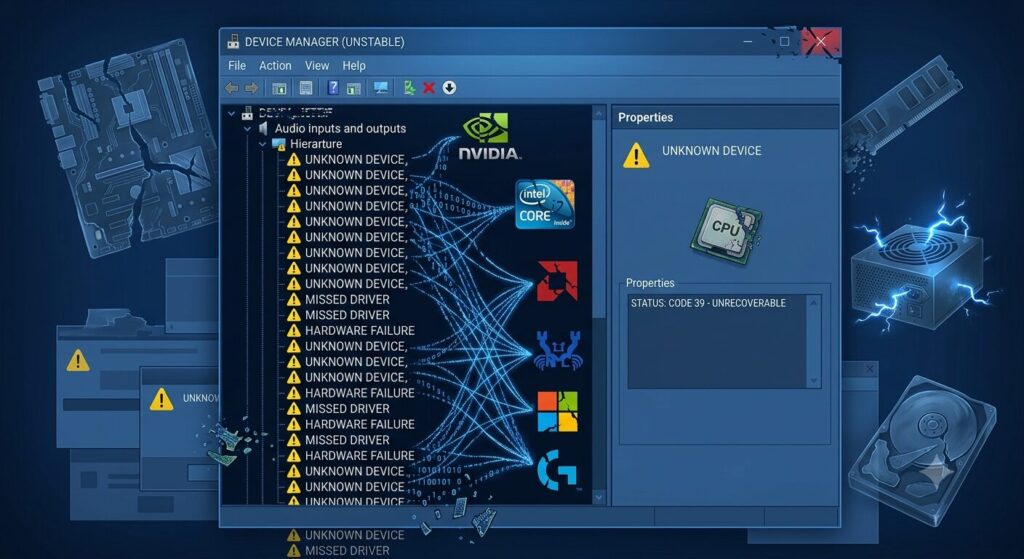Click the computer root node icon in tree
The height and width of the screenshot is (559, 1024).
coord(248,113)
